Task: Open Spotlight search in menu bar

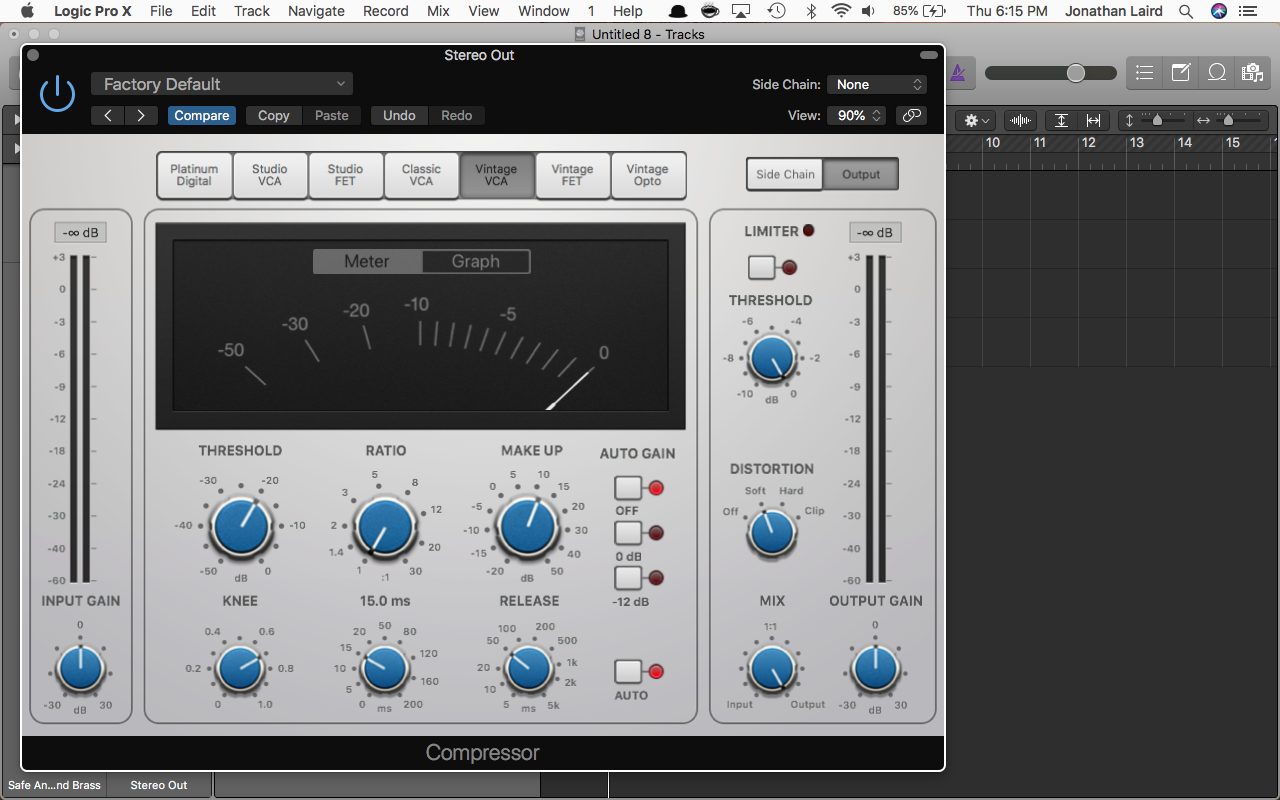Action: (1186, 11)
